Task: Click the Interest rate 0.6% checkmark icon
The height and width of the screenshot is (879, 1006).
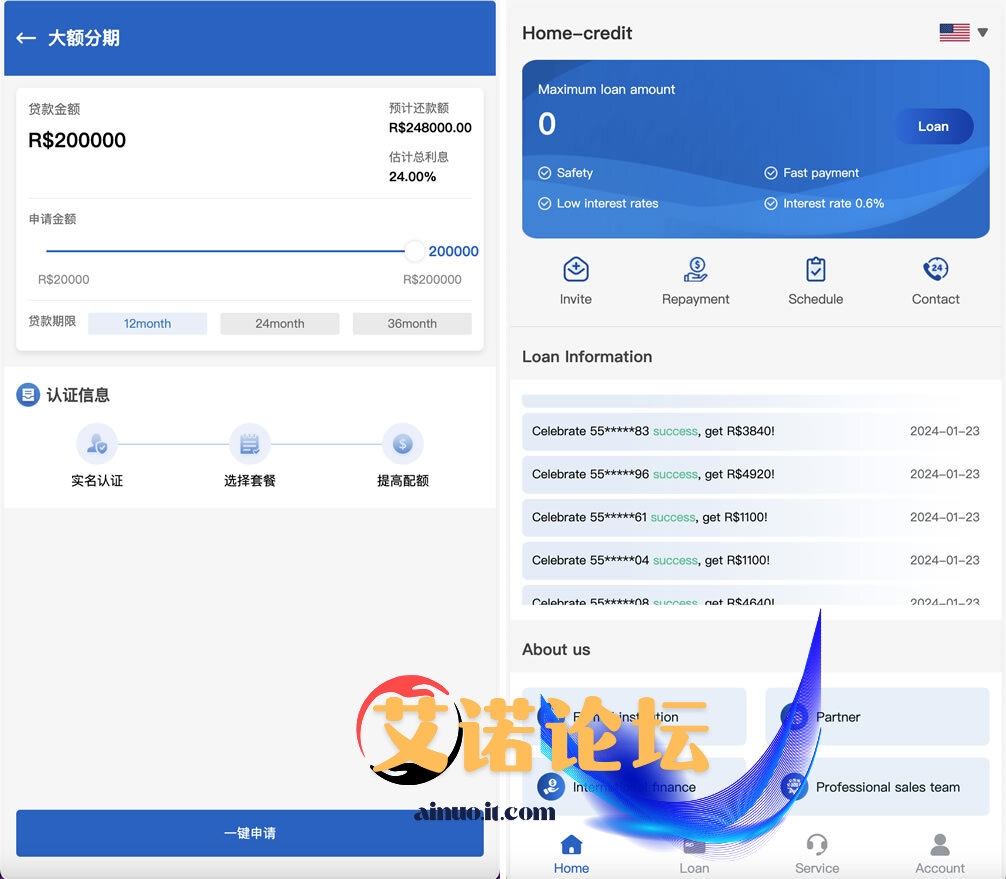Action: coord(771,203)
